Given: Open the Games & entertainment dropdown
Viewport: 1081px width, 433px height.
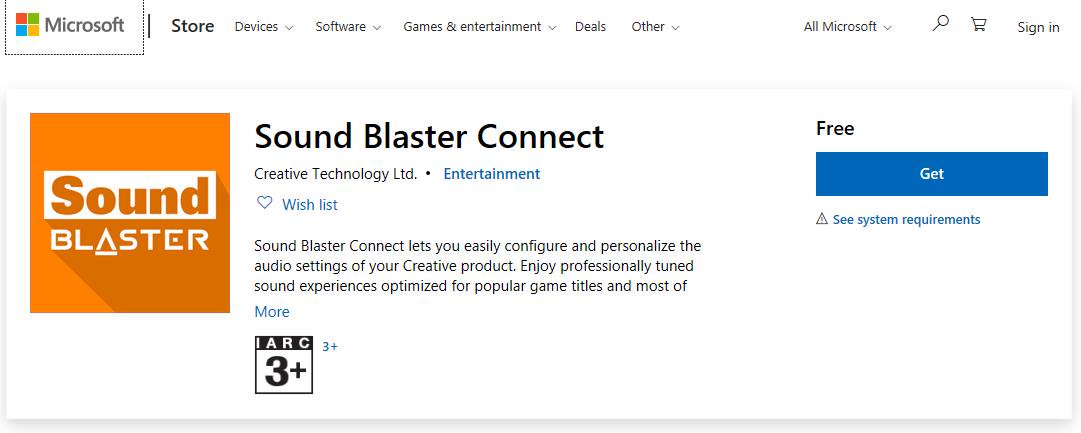Looking at the screenshot, I should pyautogui.click(x=479, y=27).
